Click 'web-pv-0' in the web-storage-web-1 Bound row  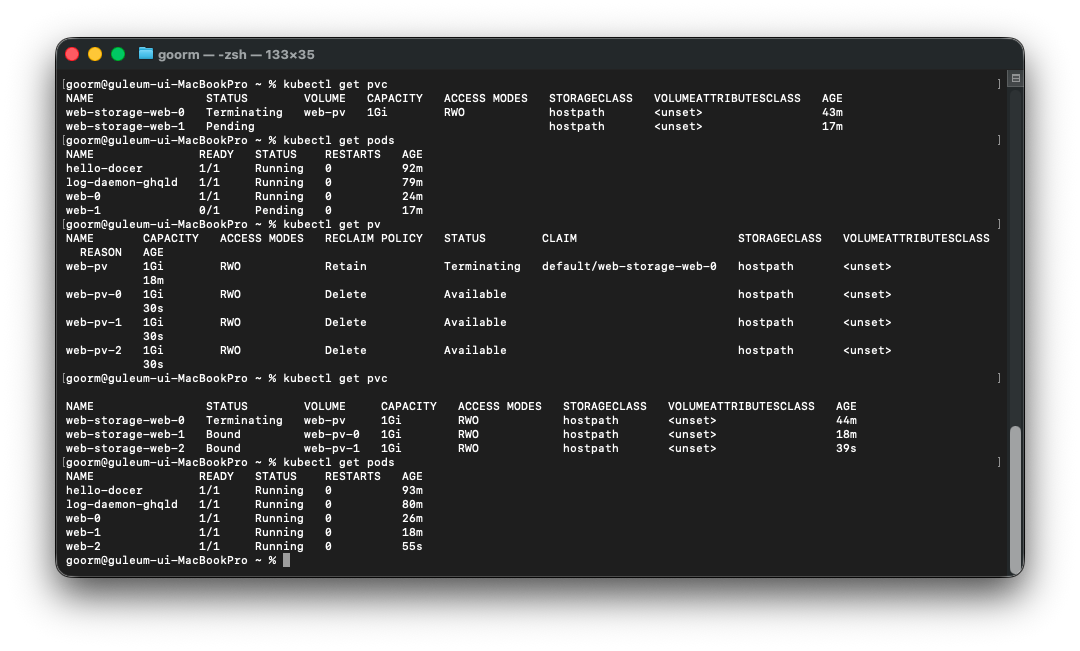pos(331,435)
